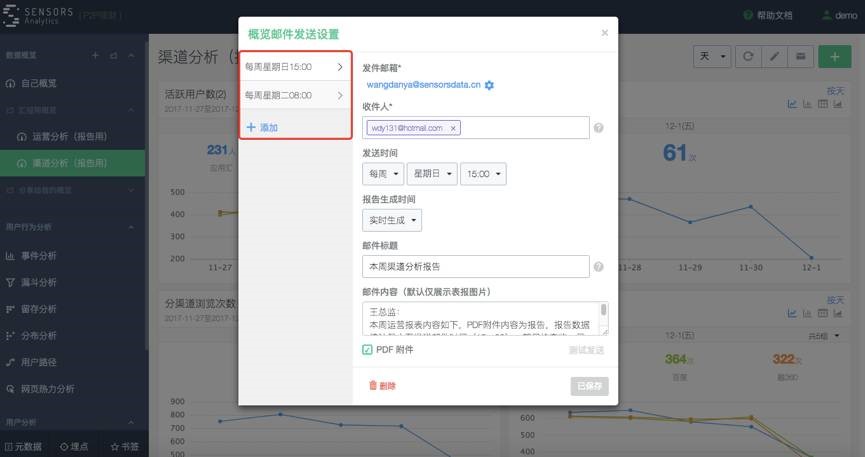Click the help icon beside recipient field

pos(598,128)
